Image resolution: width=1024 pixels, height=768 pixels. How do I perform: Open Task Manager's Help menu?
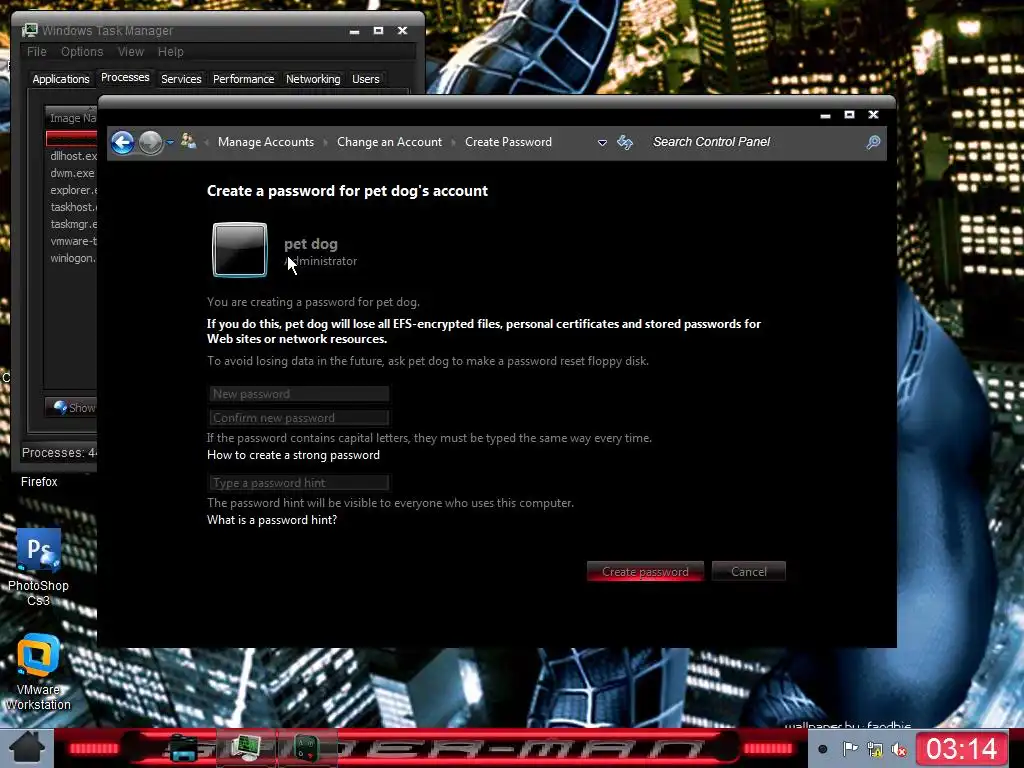coord(170,52)
